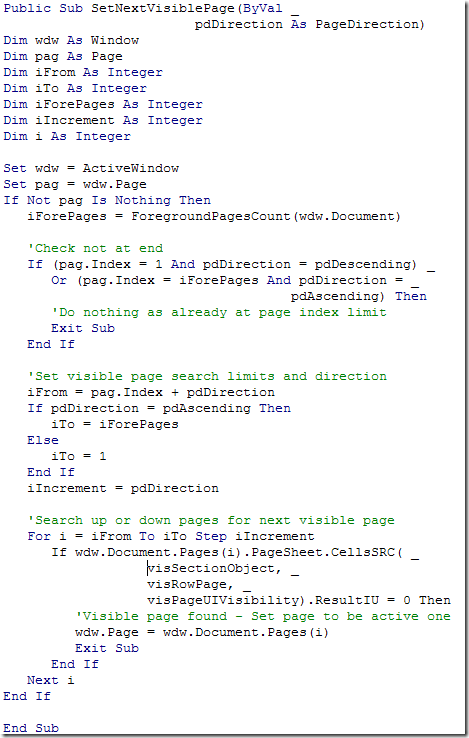Select the "Dim wdw As Window" line
This screenshot has height=738, width=469.
click(x=71, y=40)
